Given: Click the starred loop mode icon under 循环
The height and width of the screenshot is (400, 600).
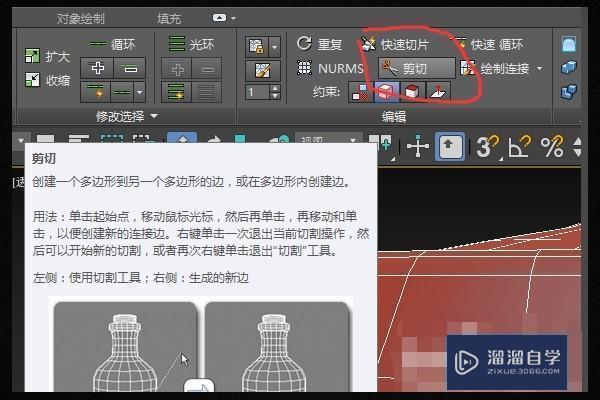Looking at the screenshot, I should 95,92.
